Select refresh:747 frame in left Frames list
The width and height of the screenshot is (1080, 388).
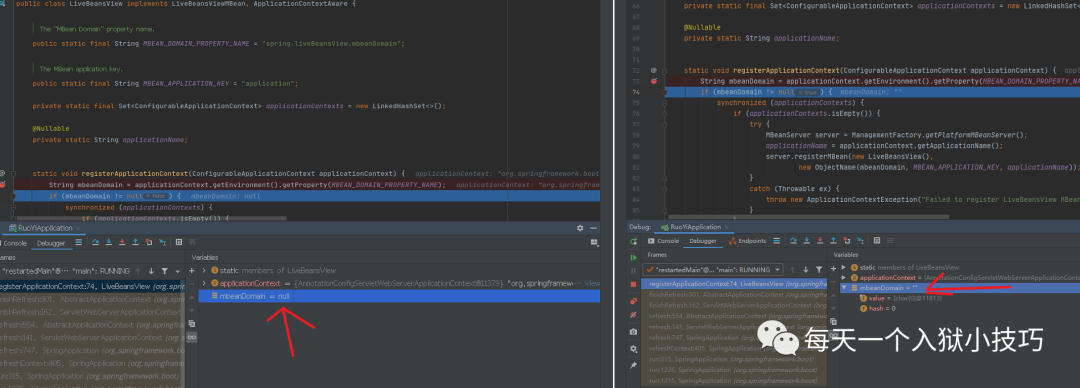click(x=92, y=350)
